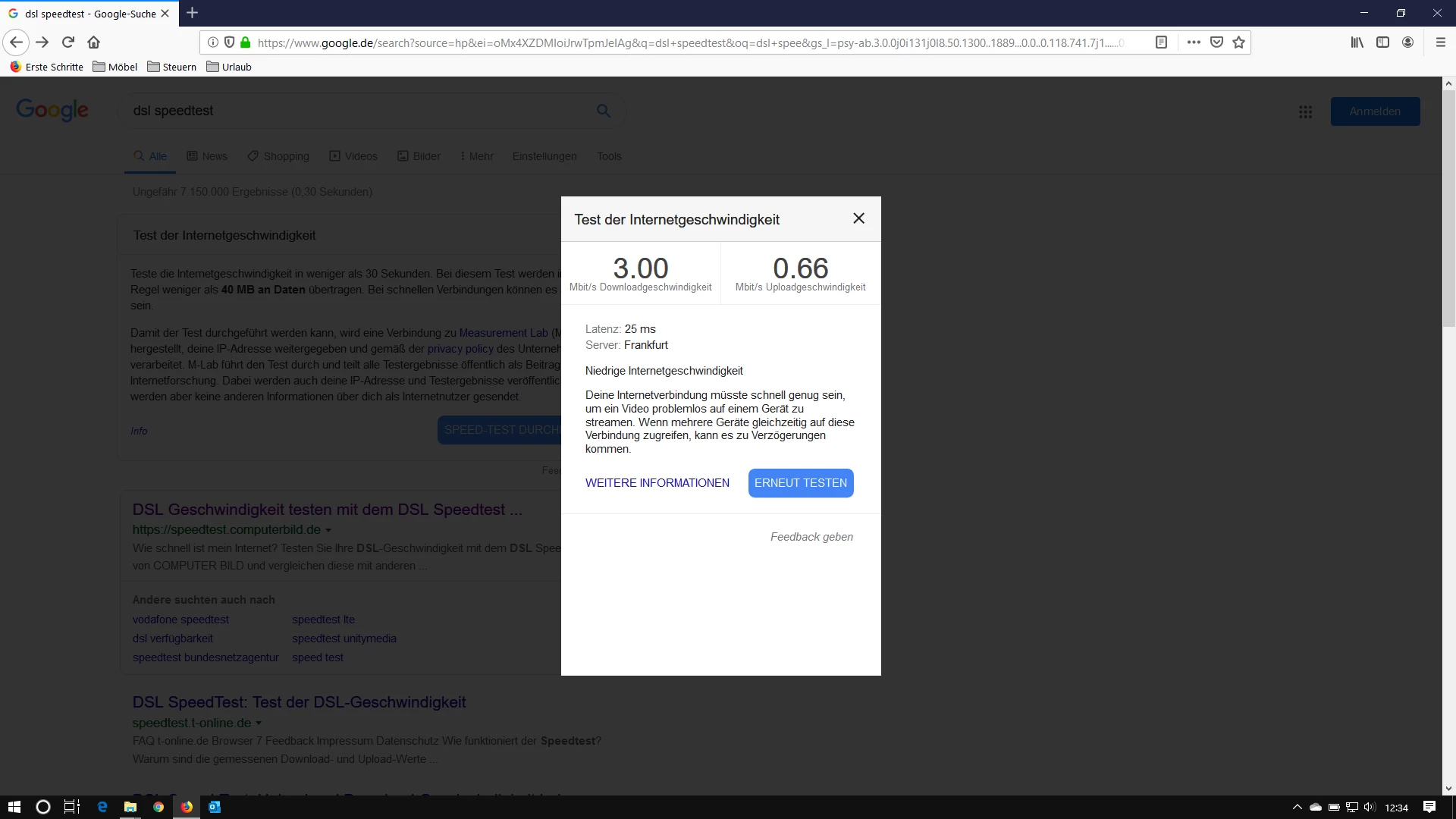Close the speed test result dialog

click(x=858, y=218)
